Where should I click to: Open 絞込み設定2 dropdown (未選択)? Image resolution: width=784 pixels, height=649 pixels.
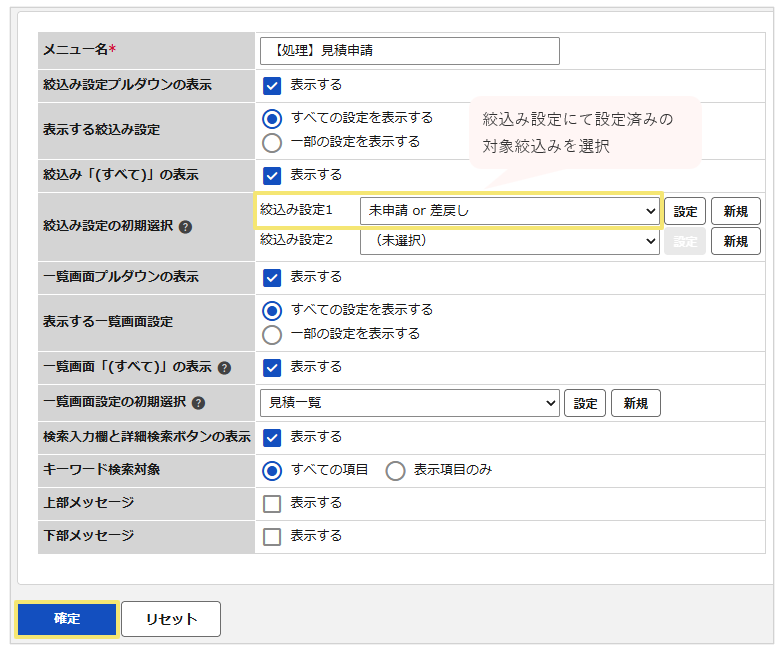(510, 241)
